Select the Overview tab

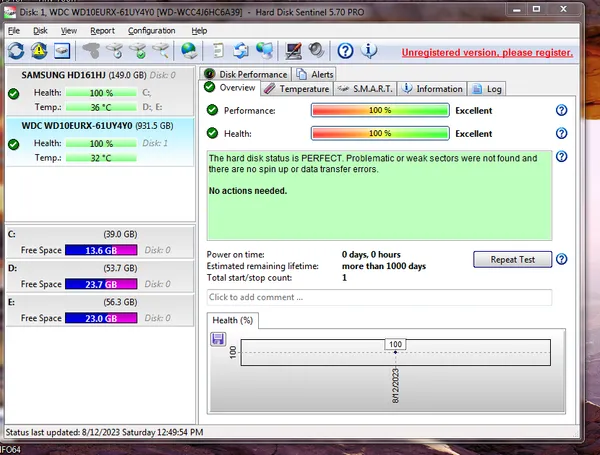(x=230, y=88)
